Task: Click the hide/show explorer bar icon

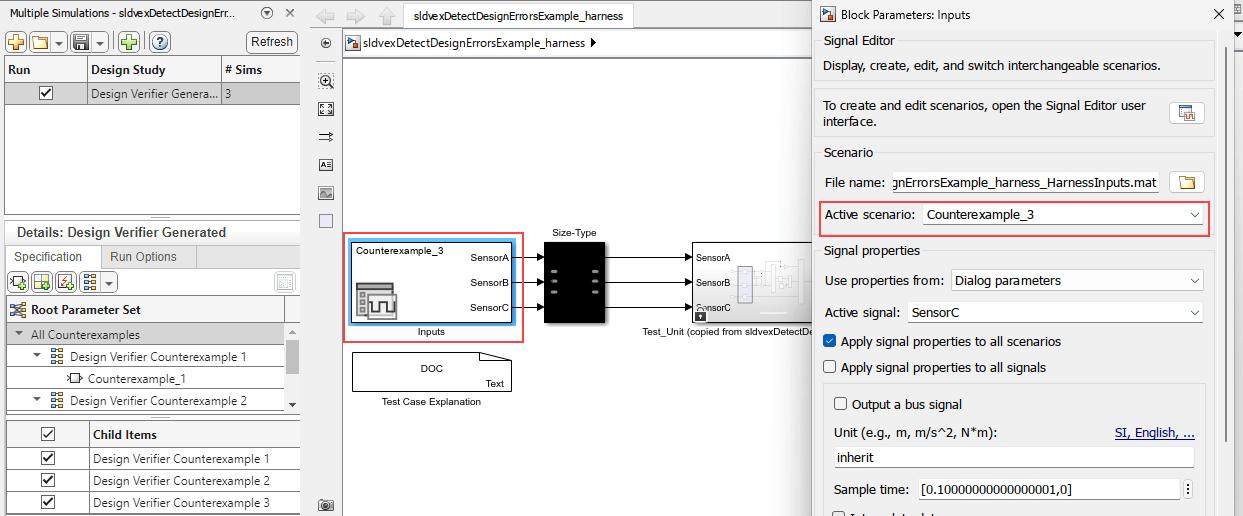Action: tap(325, 43)
